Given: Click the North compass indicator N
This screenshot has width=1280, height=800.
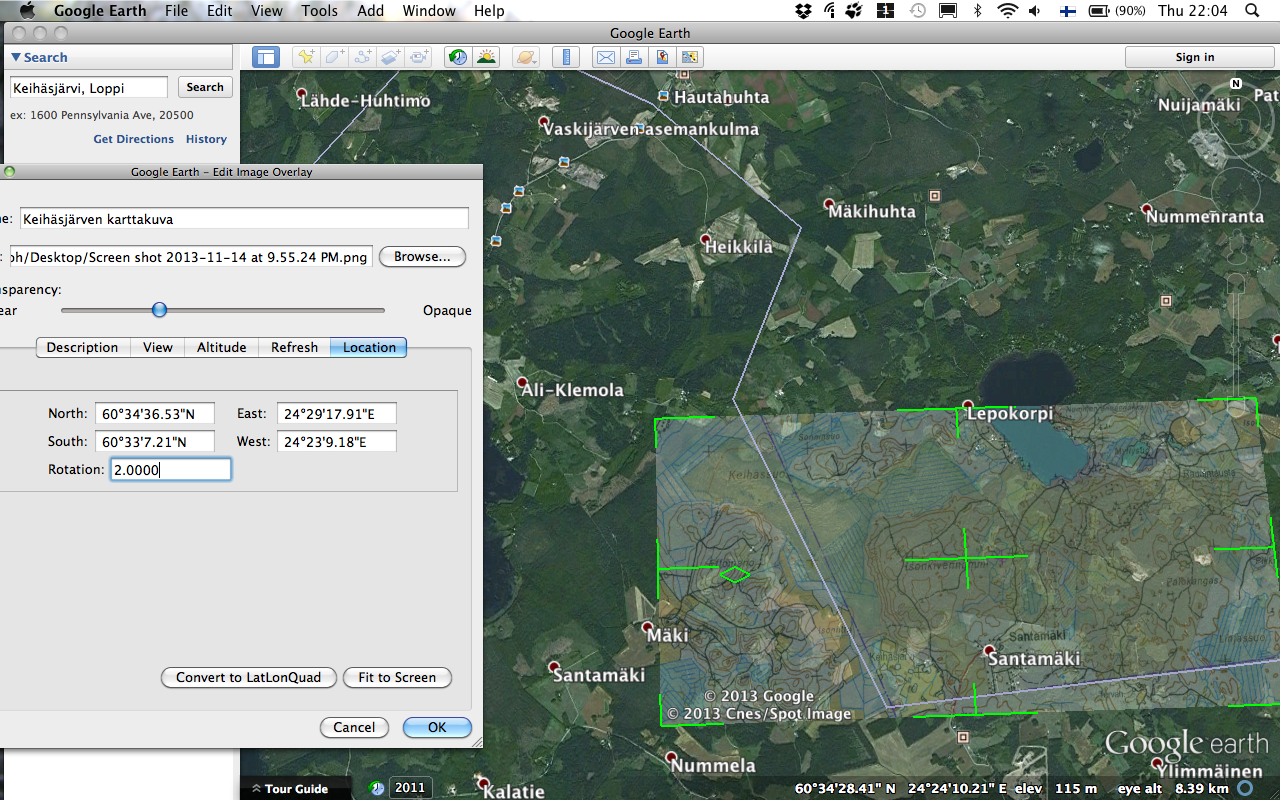Looking at the screenshot, I should [x=1236, y=84].
